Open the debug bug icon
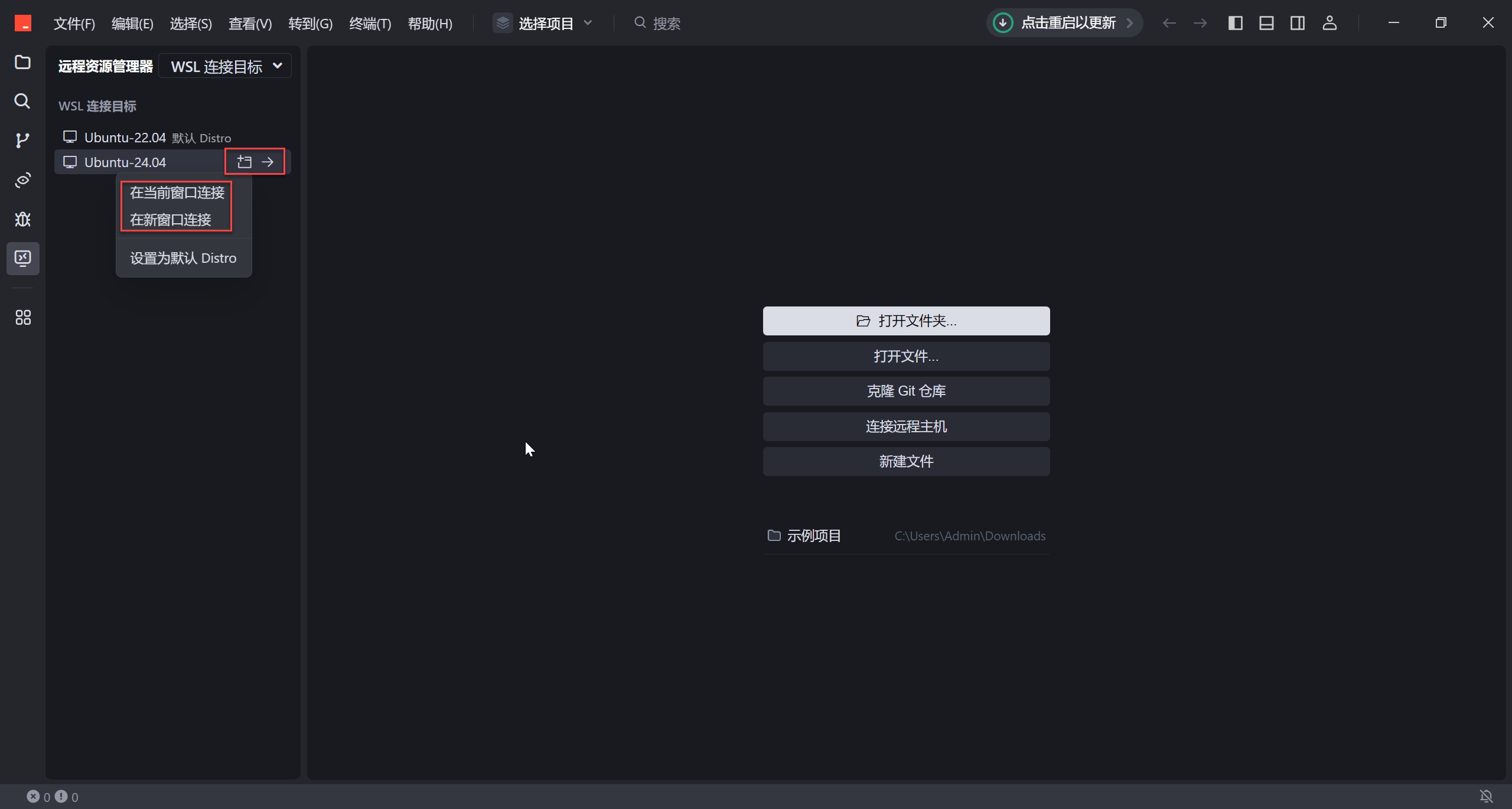Image resolution: width=1512 pixels, height=809 pixels. 22,219
